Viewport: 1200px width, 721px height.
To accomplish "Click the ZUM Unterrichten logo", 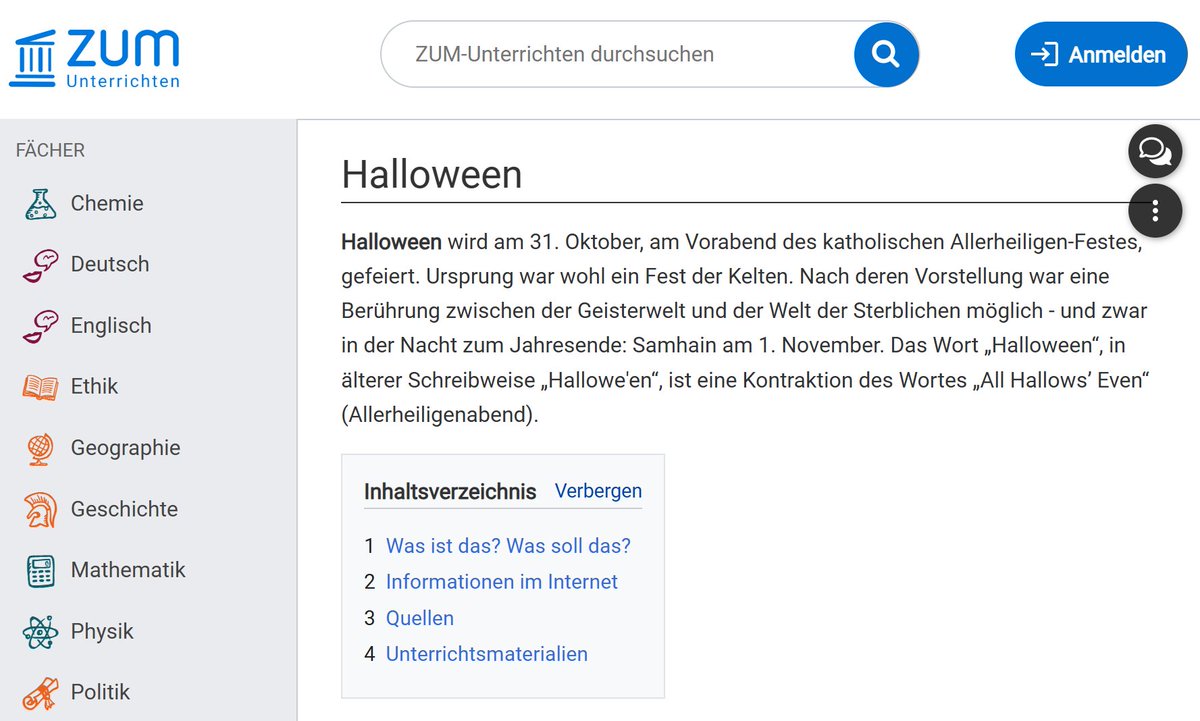I will [95, 55].
